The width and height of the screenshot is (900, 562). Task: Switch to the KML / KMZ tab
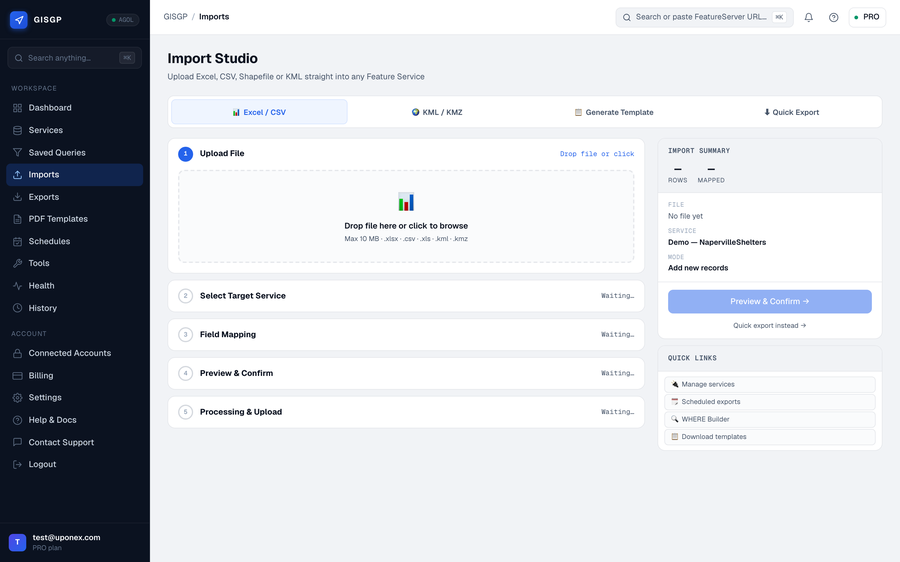click(x=437, y=112)
